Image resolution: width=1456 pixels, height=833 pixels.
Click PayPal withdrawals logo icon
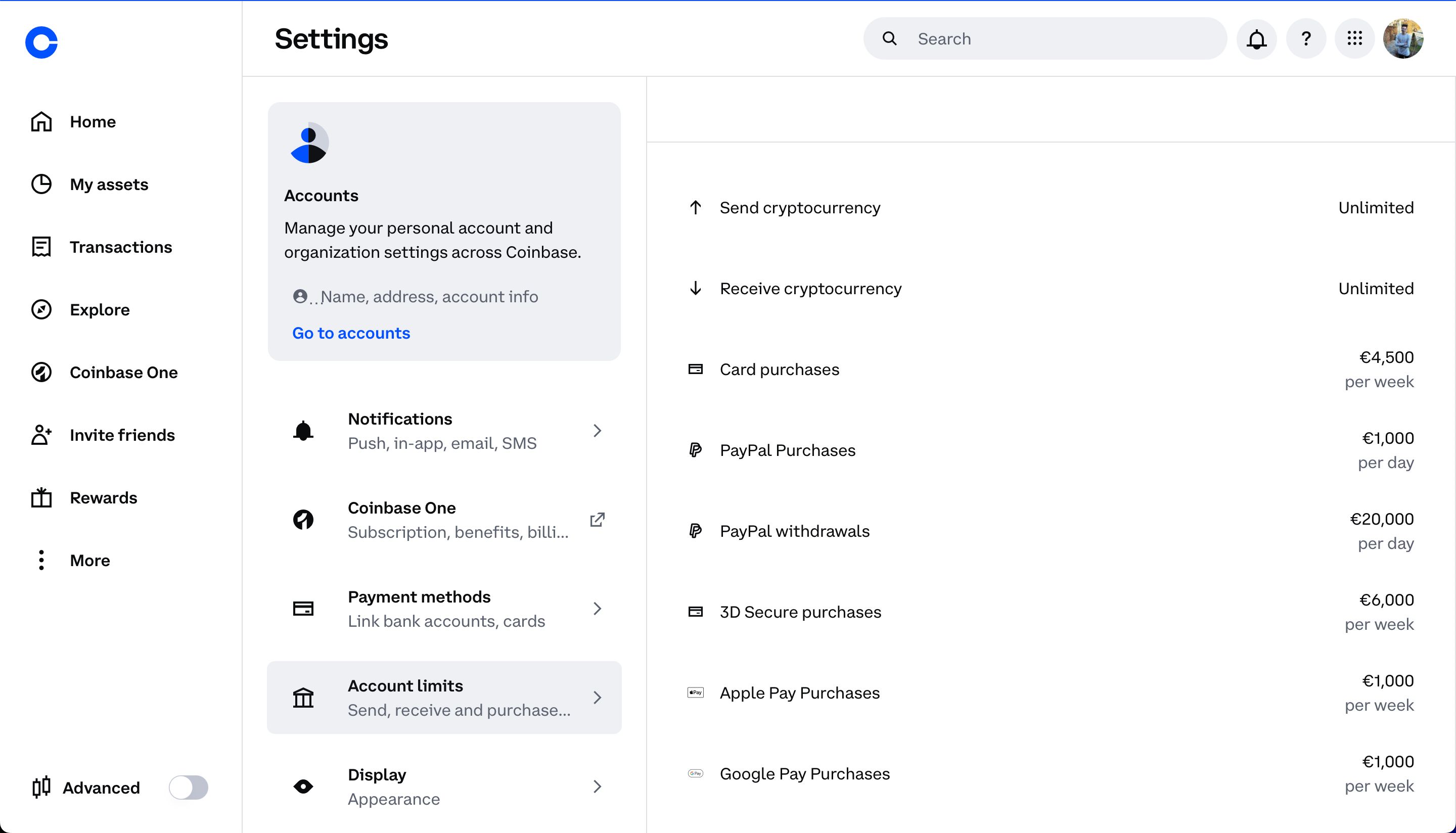695,530
